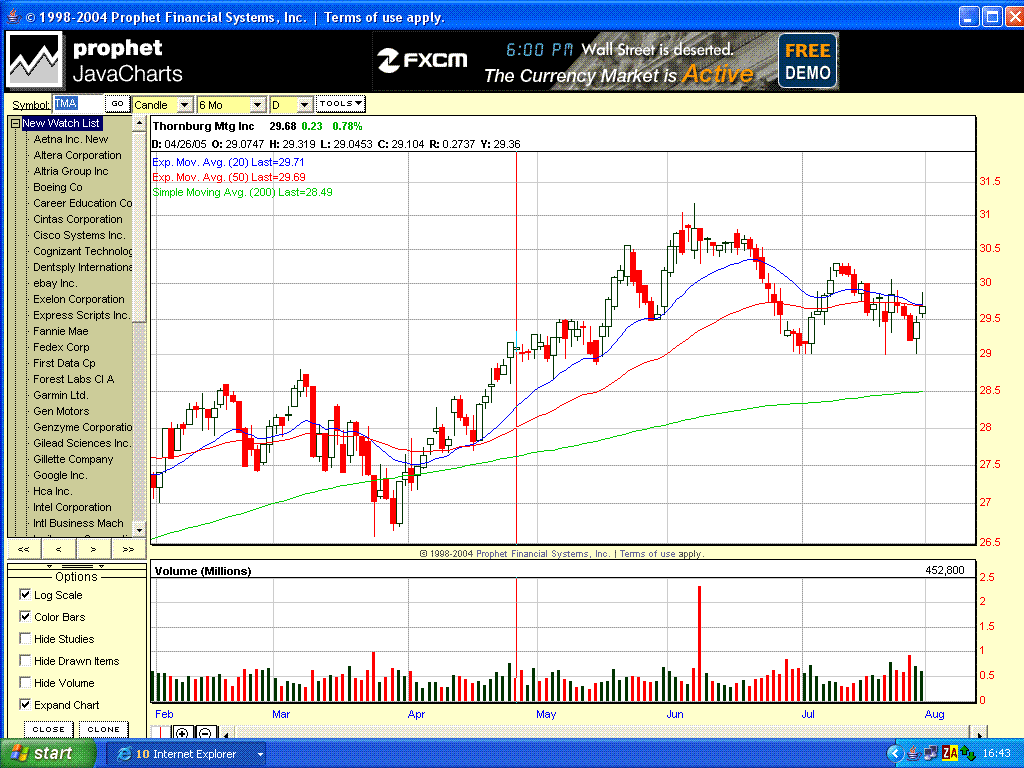Select Aetna Inc. New in watch list
Image resolution: width=1024 pixels, height=768 pixels.
(71, 139)
